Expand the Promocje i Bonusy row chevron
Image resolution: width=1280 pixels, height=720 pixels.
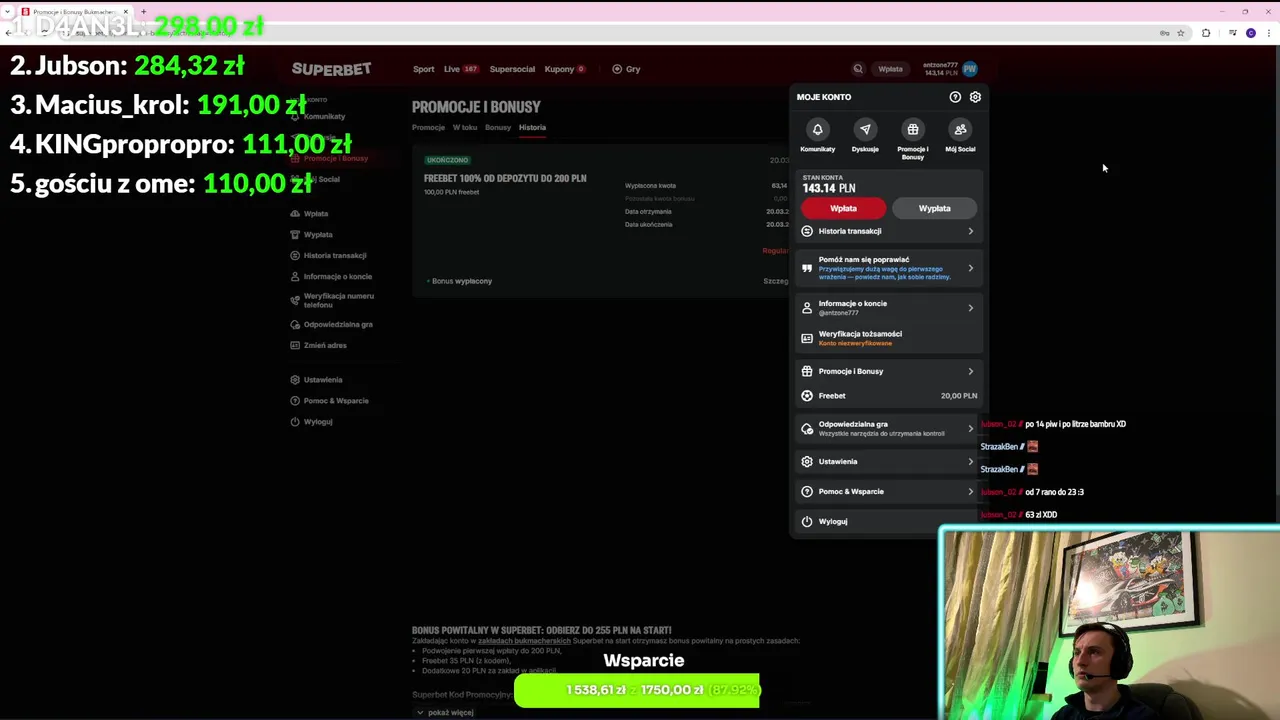pos(970,371)
